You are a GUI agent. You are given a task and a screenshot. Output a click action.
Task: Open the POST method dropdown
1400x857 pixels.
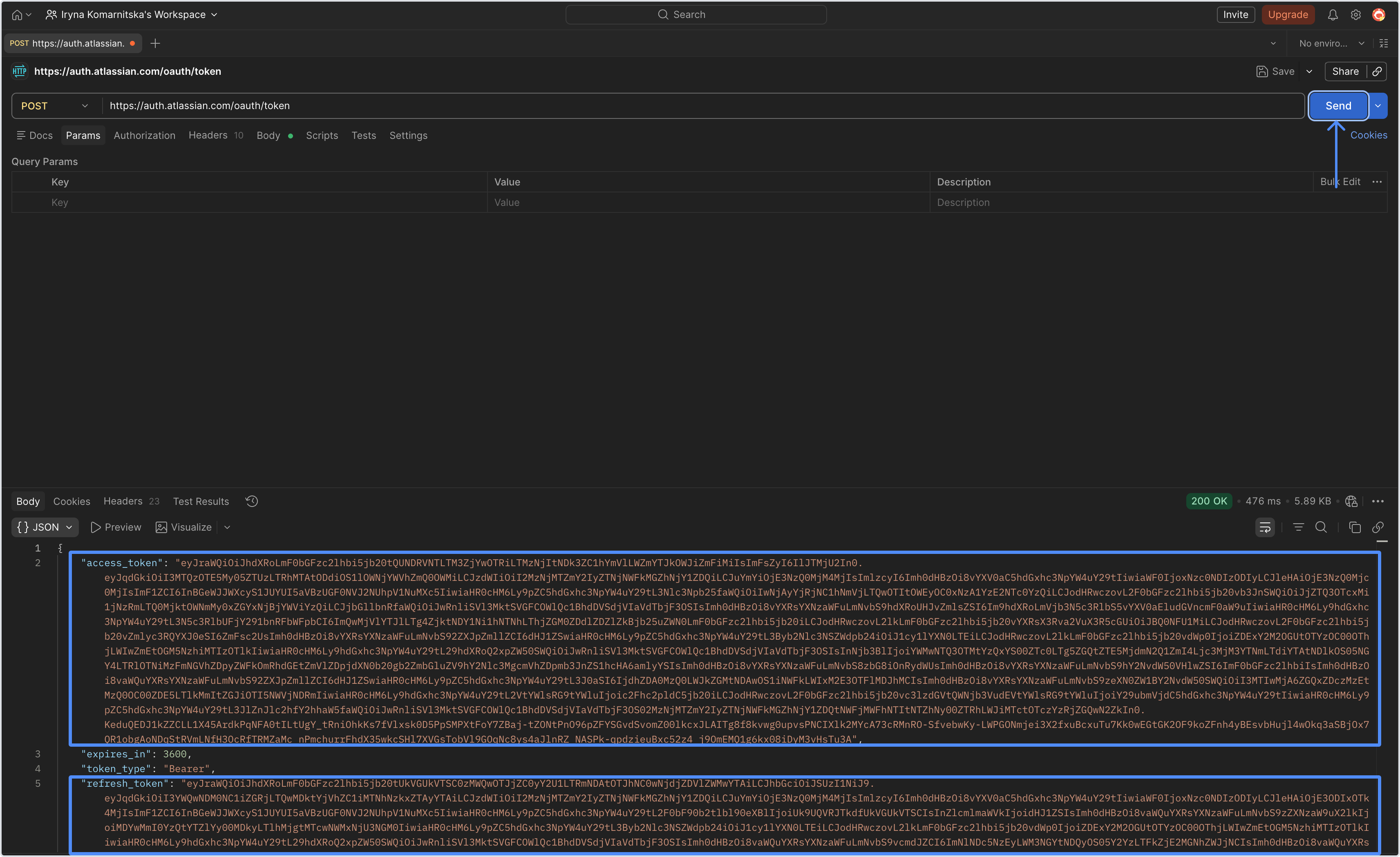pos(54,106)
